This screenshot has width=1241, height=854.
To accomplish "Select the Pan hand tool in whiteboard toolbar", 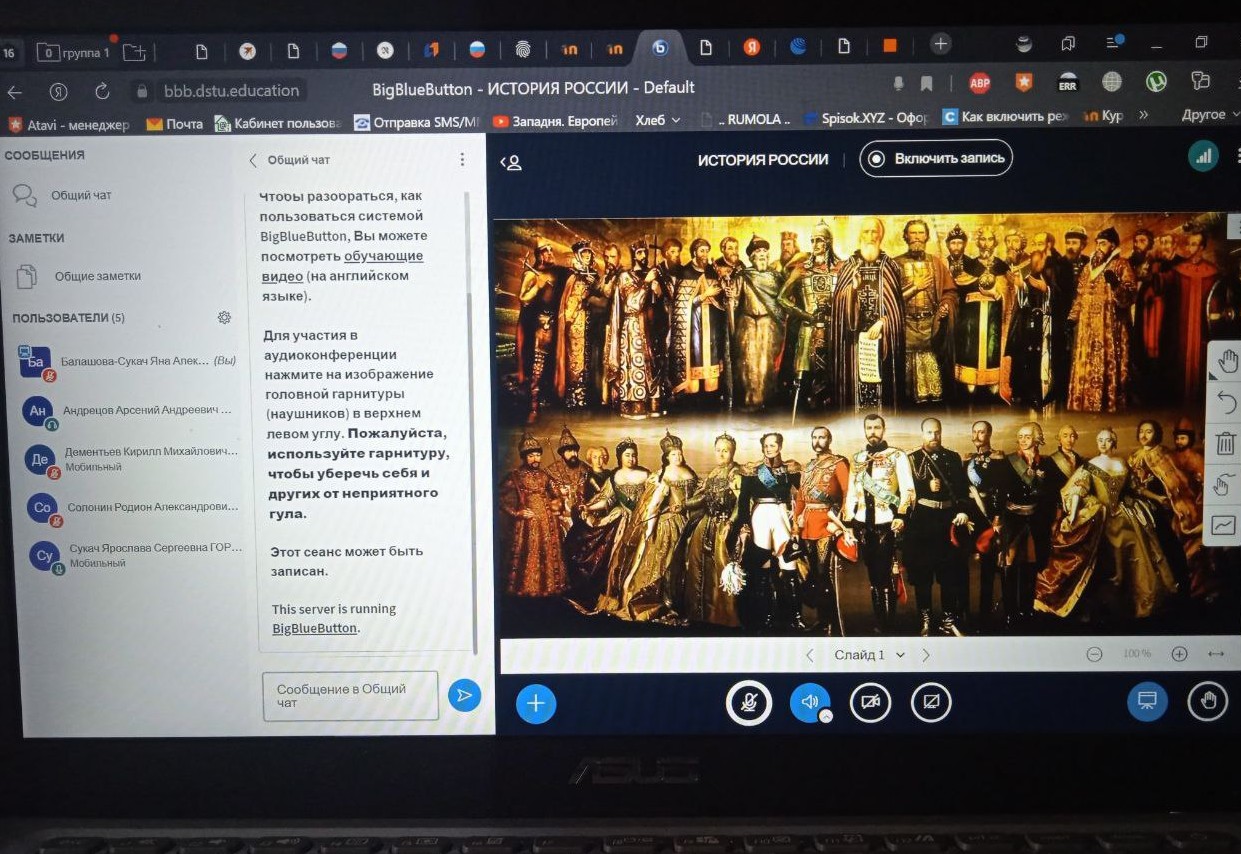I will click(x=1227, y=362).
